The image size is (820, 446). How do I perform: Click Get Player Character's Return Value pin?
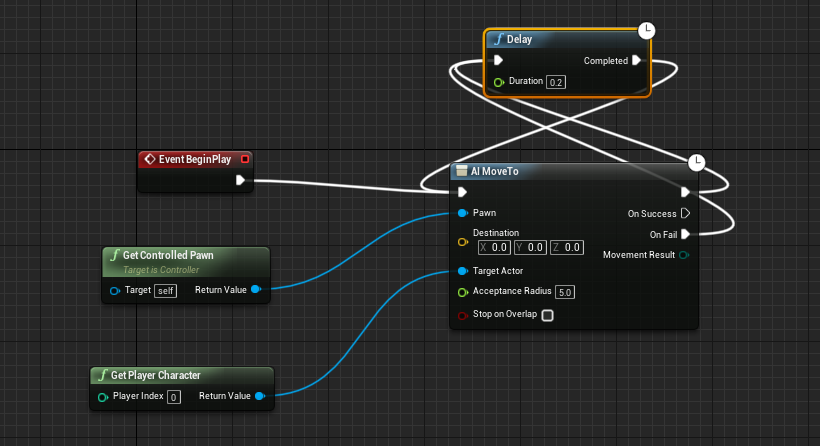coord(259,396)
